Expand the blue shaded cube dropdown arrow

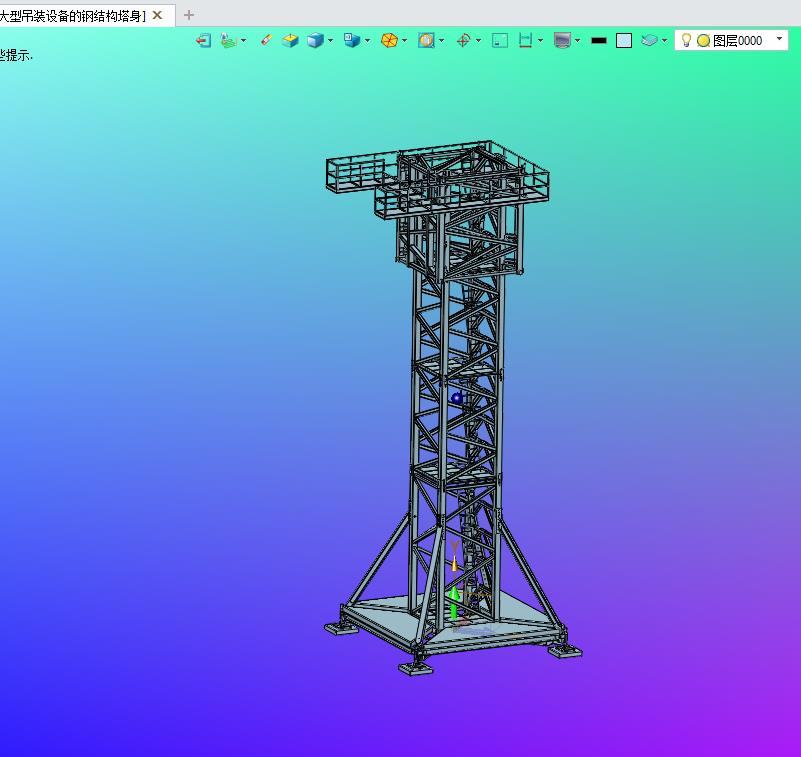click(x=331, y=41)
